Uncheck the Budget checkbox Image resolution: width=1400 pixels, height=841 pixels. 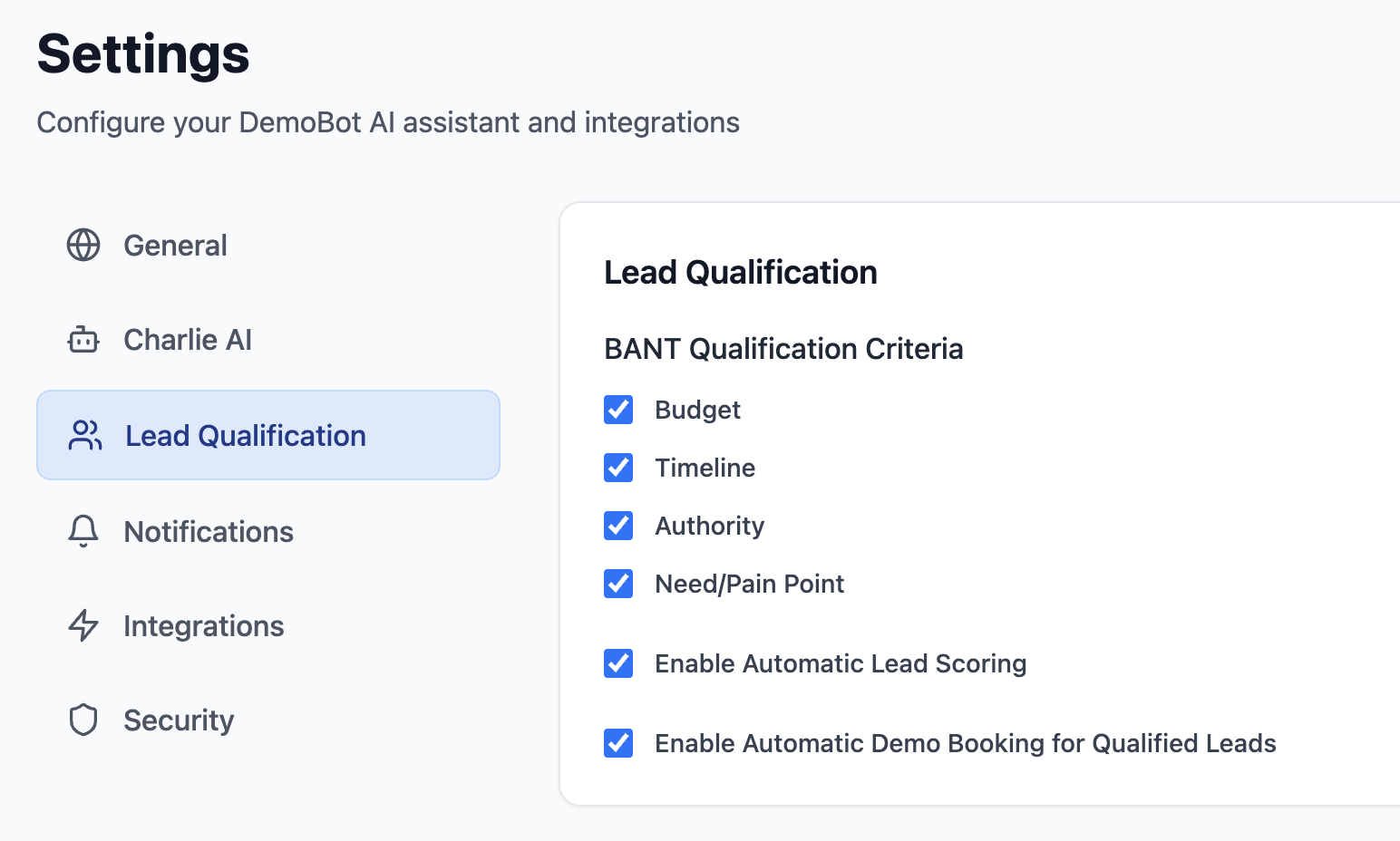pos(618,410)
